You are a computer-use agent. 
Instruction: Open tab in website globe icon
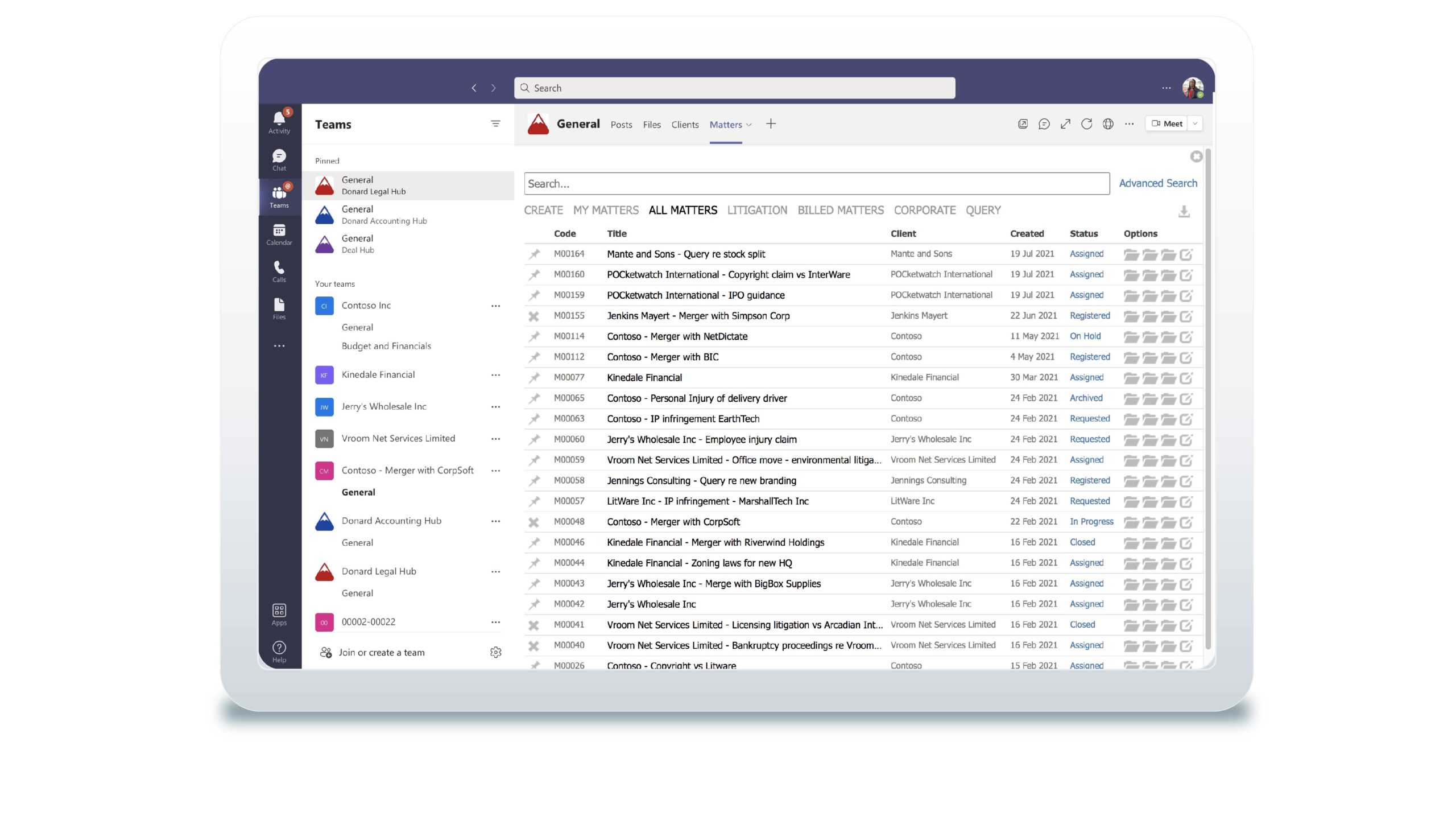coord(1108,123)
